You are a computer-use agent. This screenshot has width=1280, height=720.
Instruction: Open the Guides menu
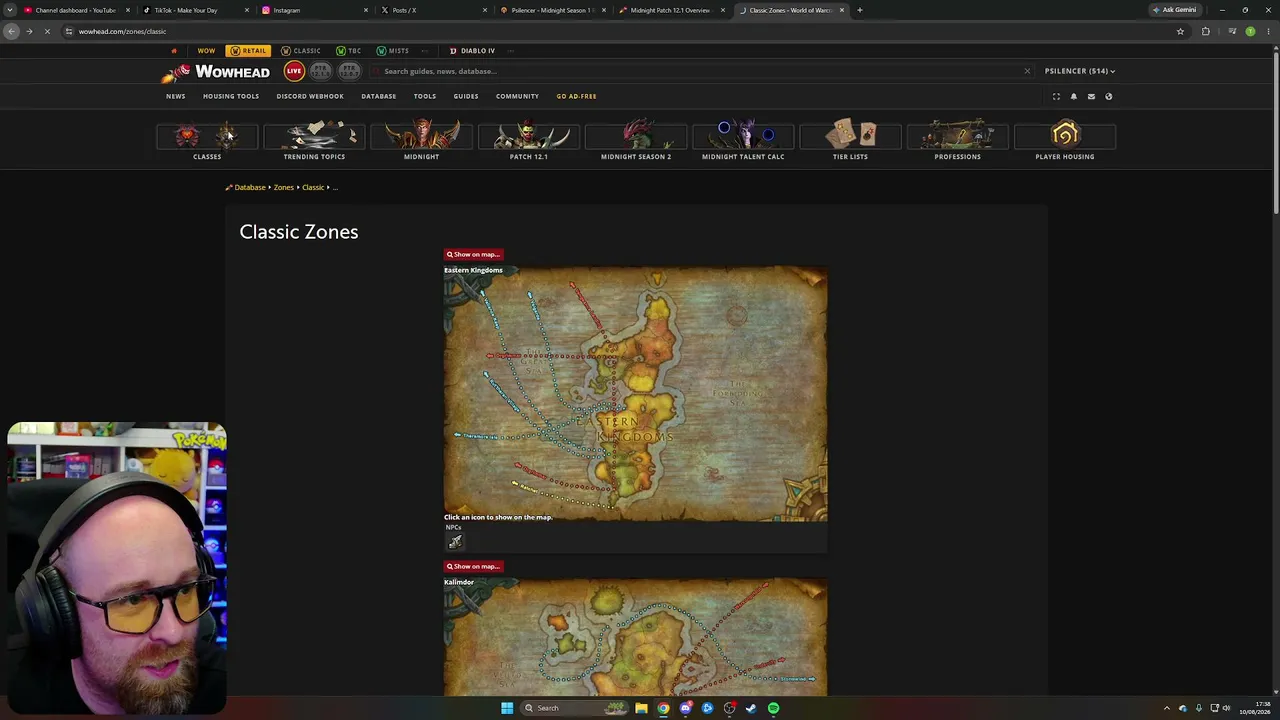[x=466, y=96]
